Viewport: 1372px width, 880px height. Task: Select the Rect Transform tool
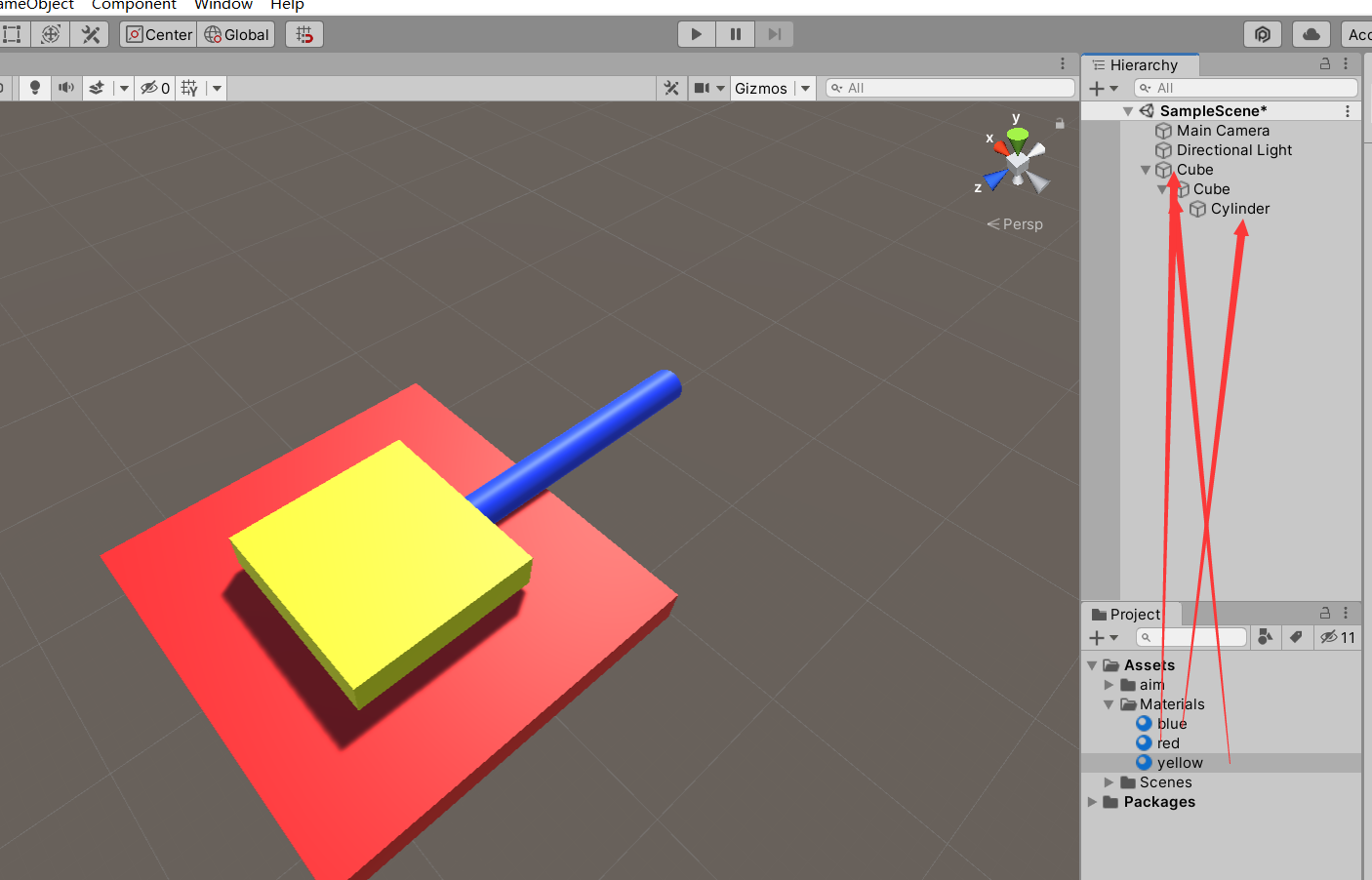pos(12,34)
